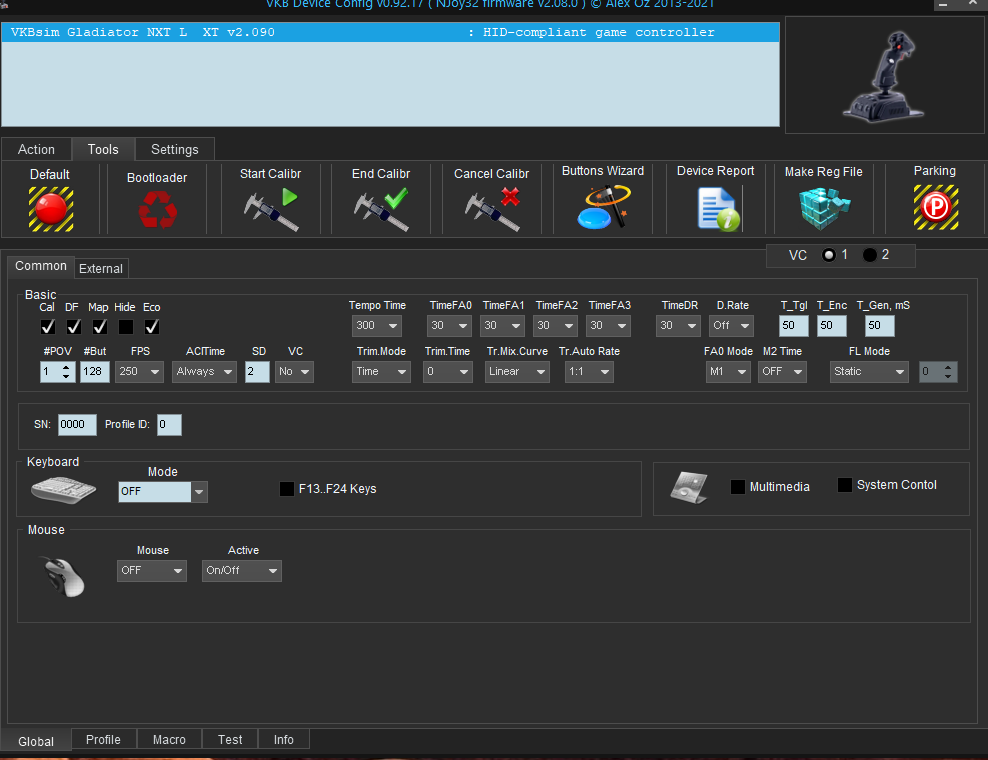This screenshot has height=760, width=988.
Task: Open the Device Report icon
Action: click(x=718, y=209)
